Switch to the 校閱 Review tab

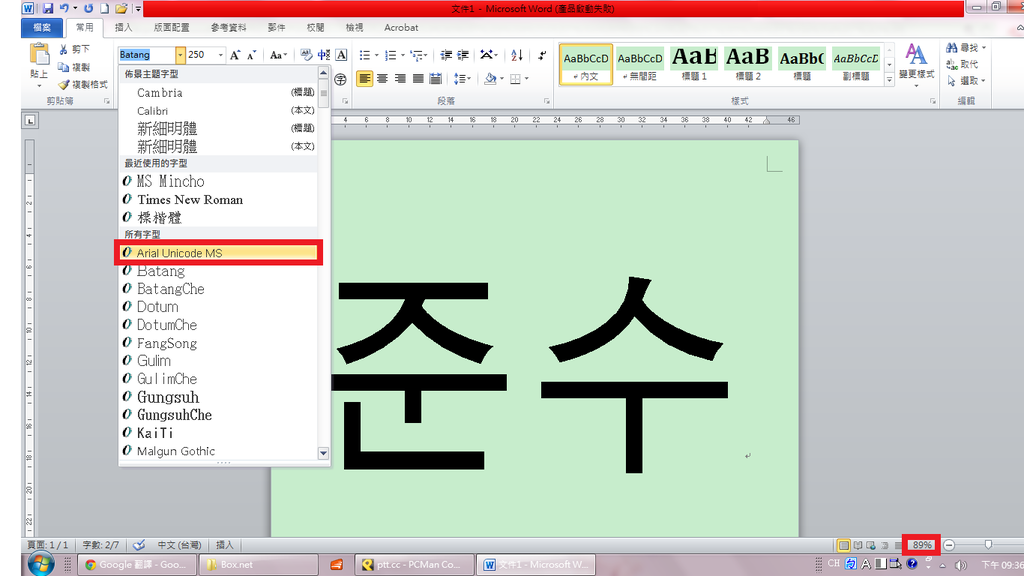[x=315, y=27]
